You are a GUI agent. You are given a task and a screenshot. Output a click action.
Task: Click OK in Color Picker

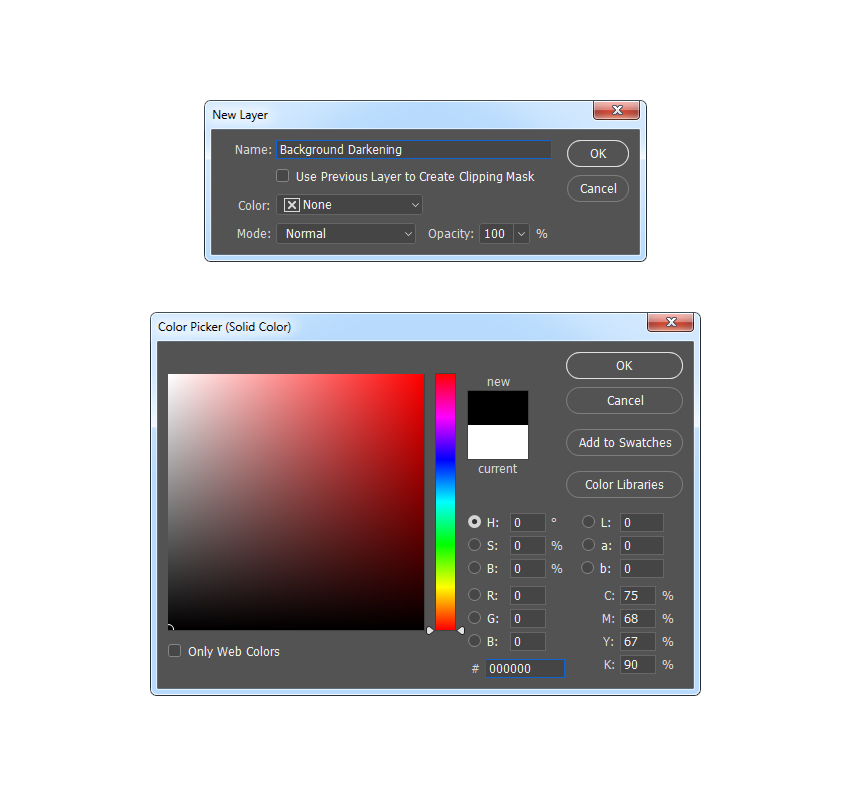pos(624,365)
